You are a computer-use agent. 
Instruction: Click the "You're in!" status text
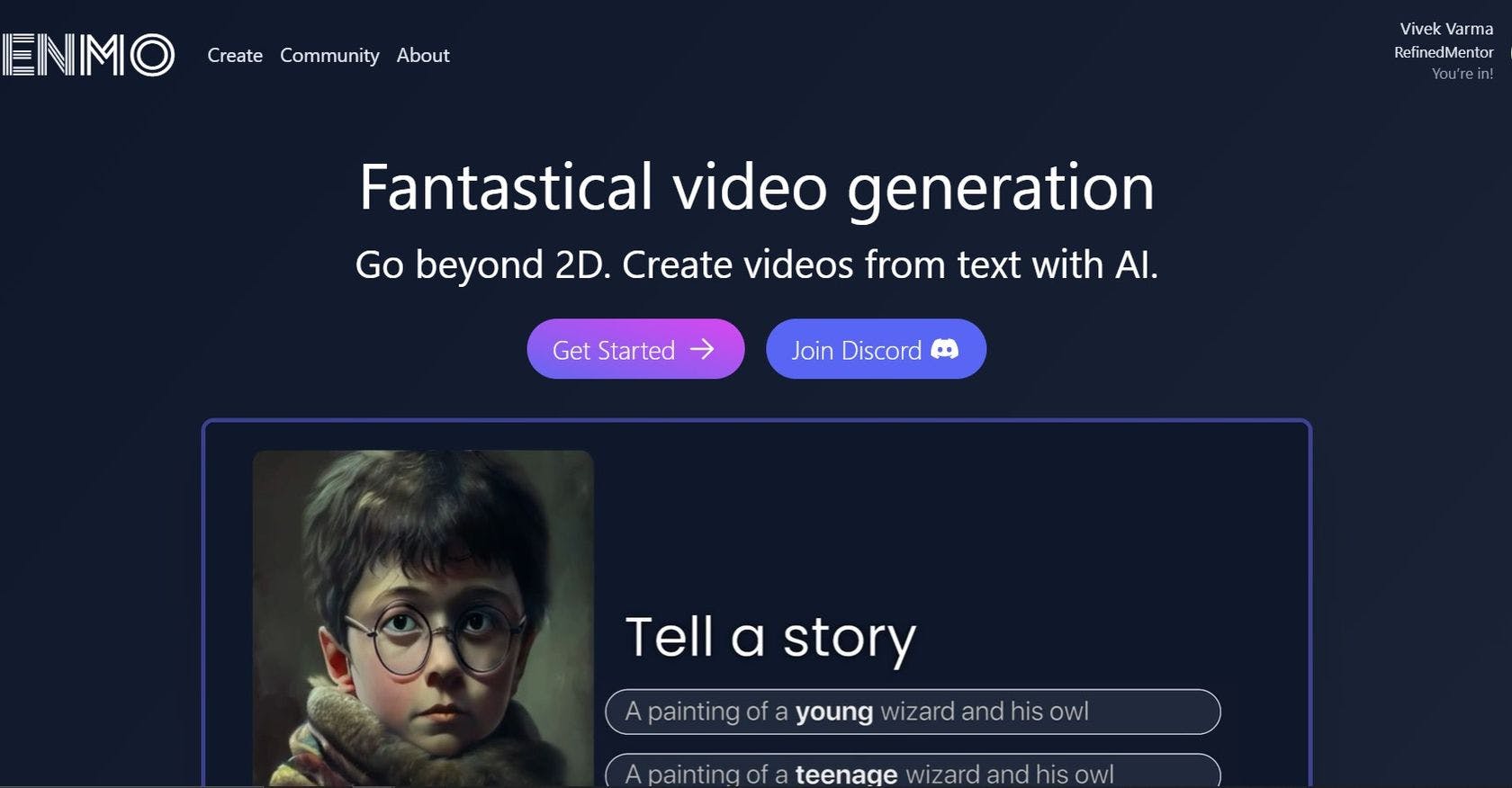[x=1462, y=74]
